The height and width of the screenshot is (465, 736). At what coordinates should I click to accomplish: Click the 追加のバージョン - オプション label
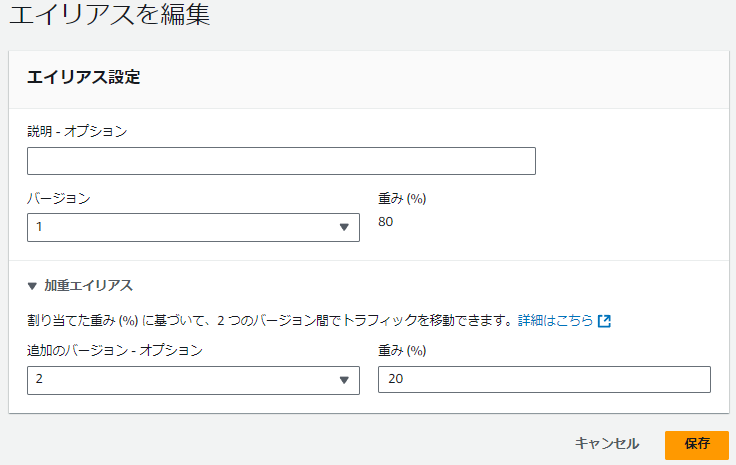click(x=115, y=351)
